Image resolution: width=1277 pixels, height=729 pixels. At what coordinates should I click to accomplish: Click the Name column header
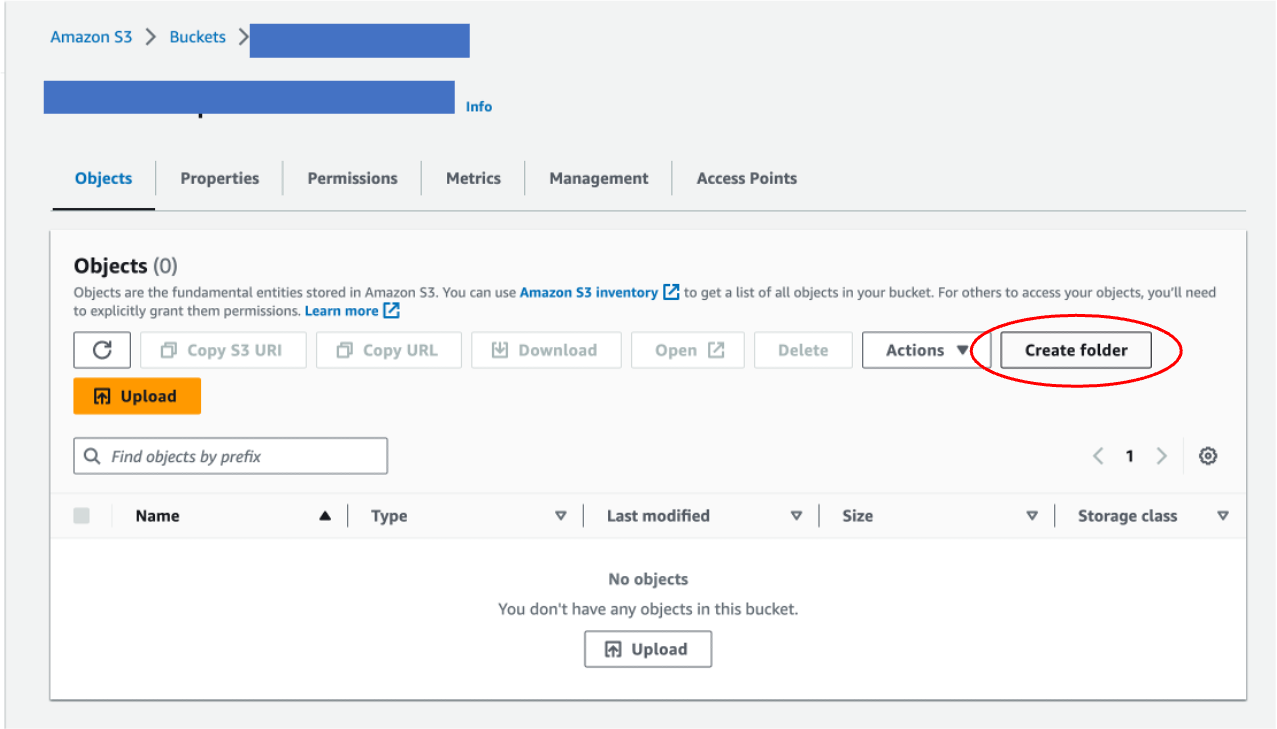click(157, 516)
